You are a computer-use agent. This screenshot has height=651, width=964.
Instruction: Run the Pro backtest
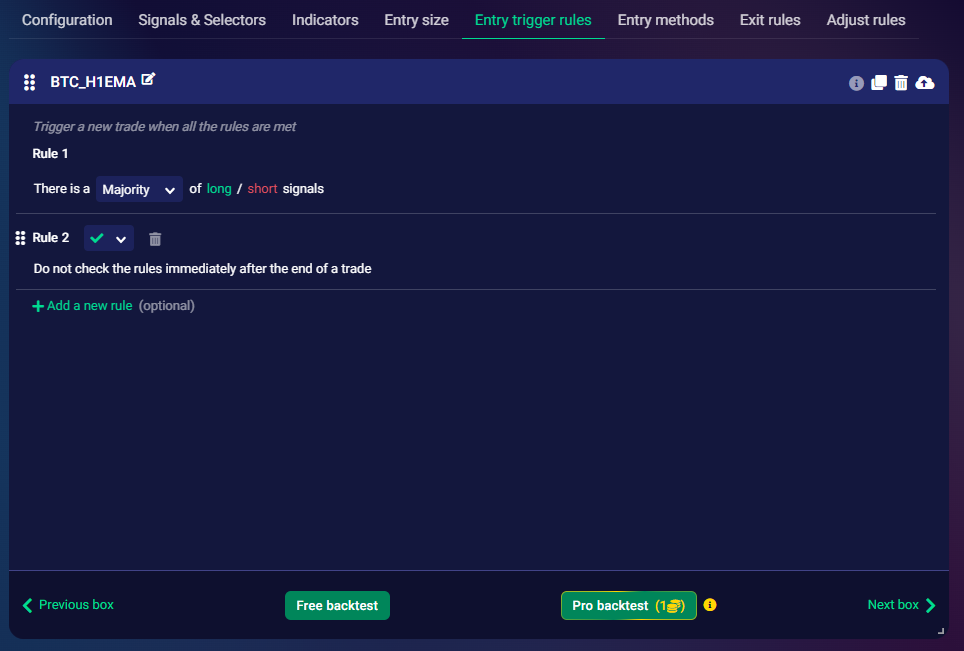pyautogui.click(x=628, y=606)
